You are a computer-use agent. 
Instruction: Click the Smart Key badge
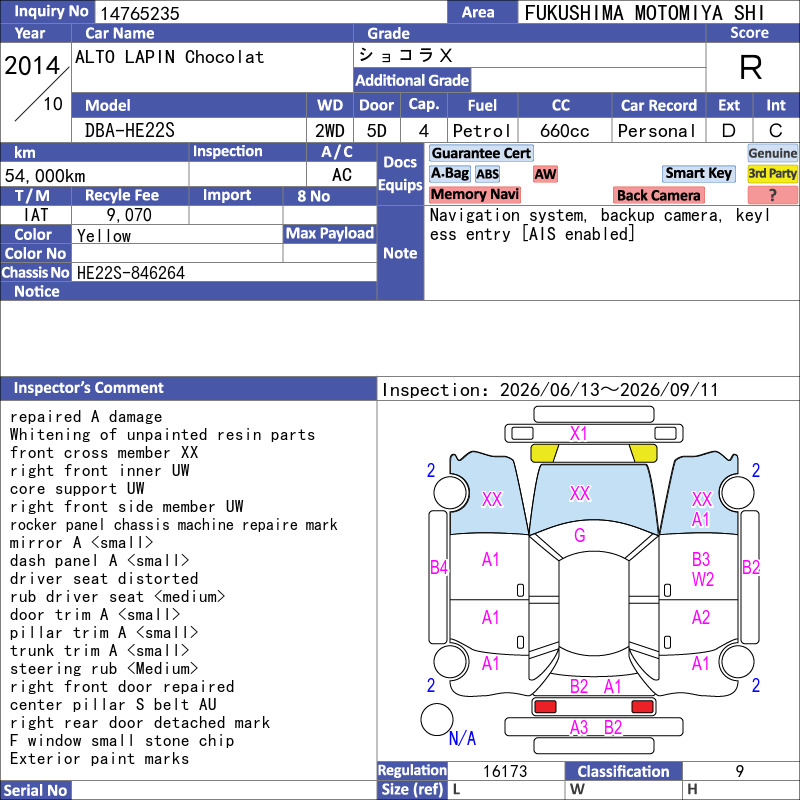click(x=698, y=173)
